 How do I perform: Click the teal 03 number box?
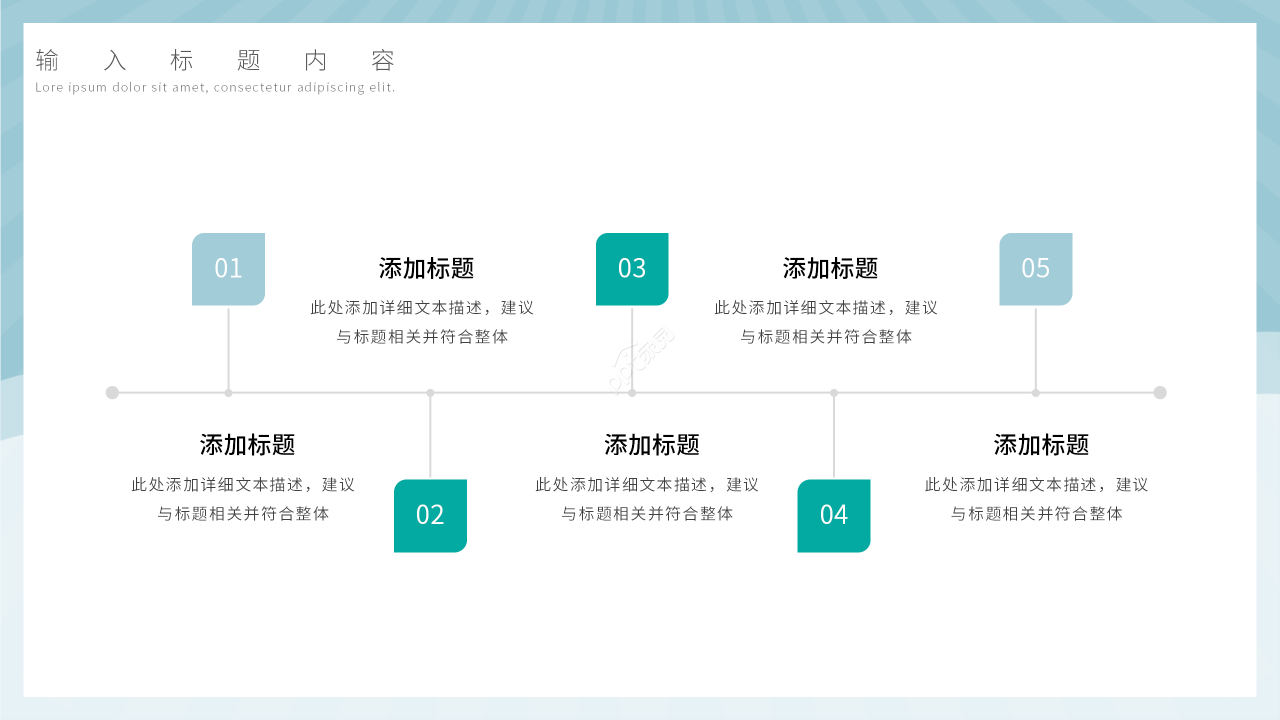[632, 269]
